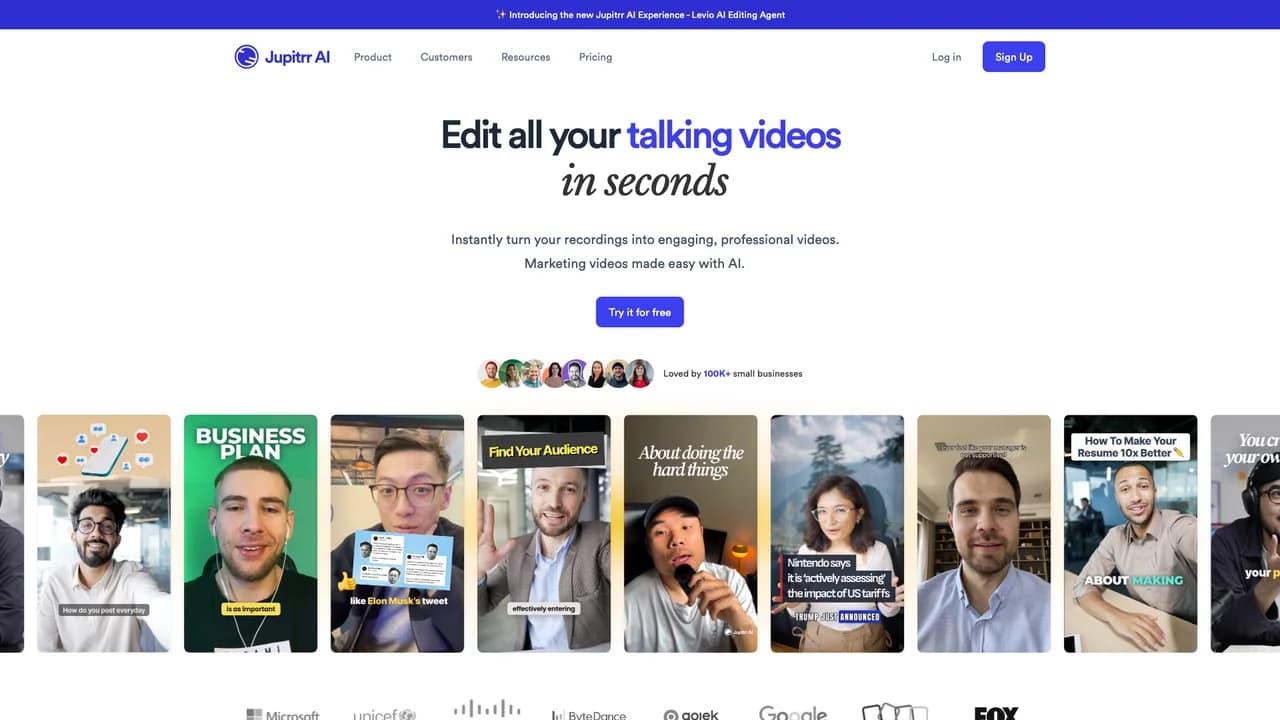Click the 'How do you post everyday' video thumbnail
Screen dimensions: 1280x720
(x=104, y=534)
